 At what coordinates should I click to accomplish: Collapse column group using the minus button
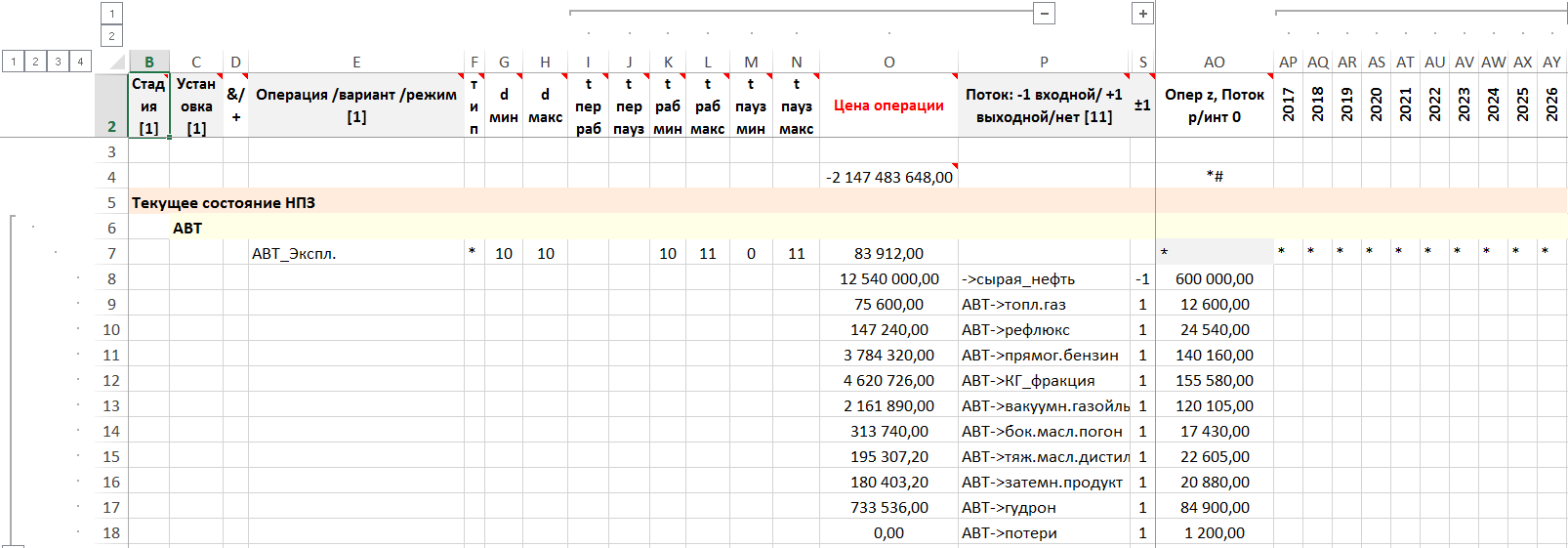(1045, 14)
